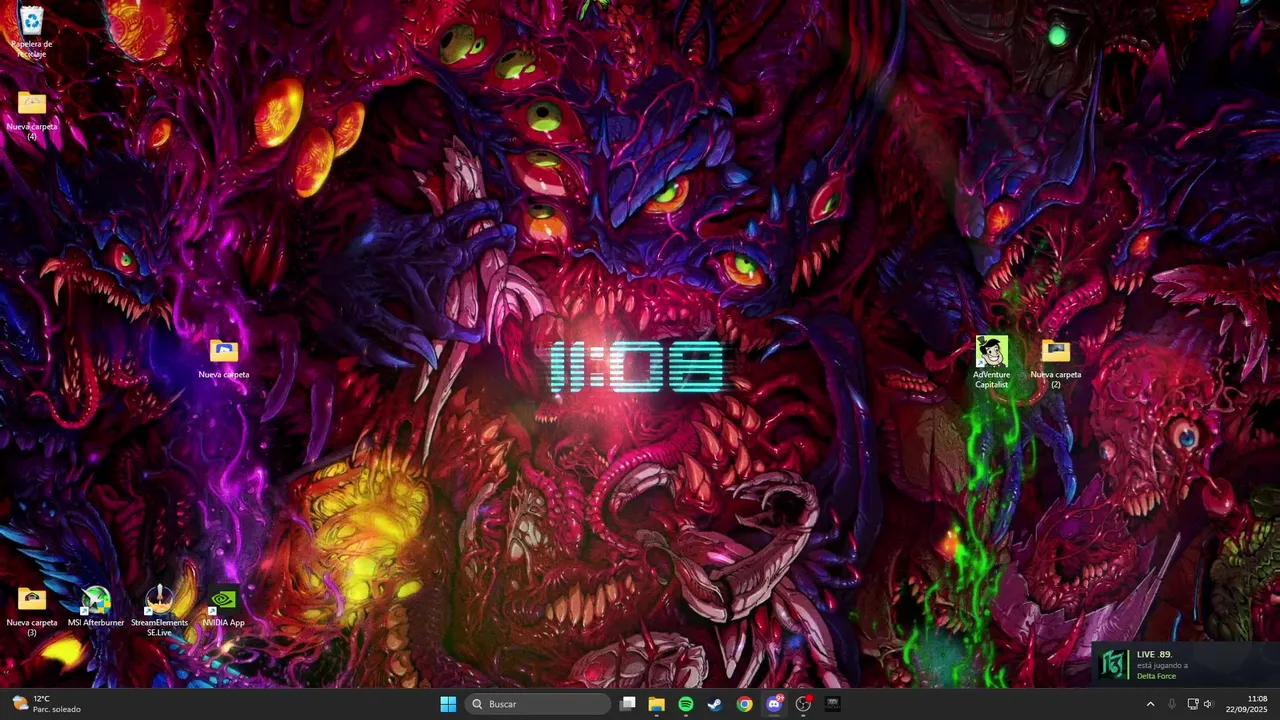Expand the hidden system tray icons

pyautogui.click(x=1150, y=704)
